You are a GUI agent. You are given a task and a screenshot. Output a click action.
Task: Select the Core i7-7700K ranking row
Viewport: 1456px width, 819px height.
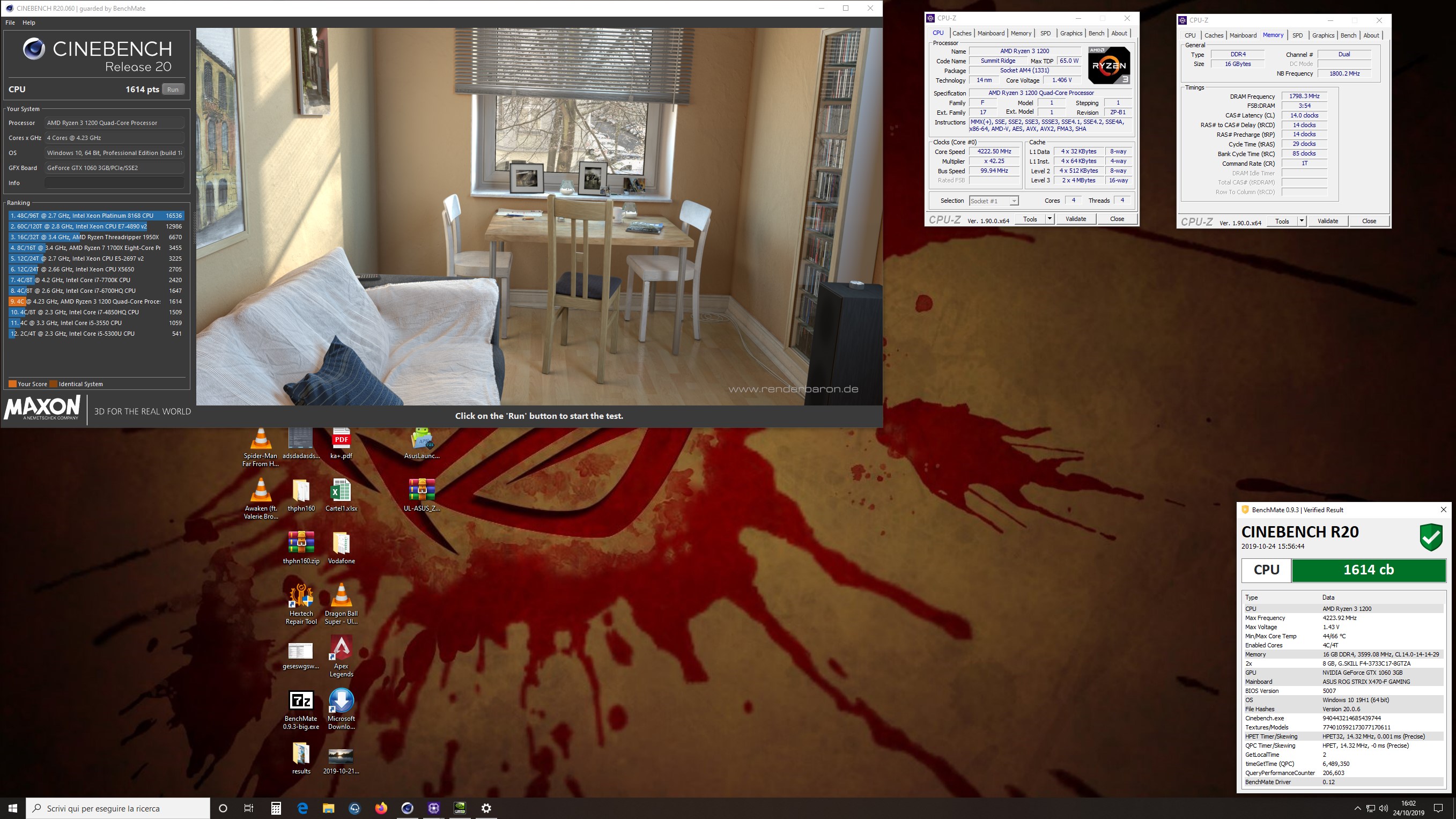(96, 280)
